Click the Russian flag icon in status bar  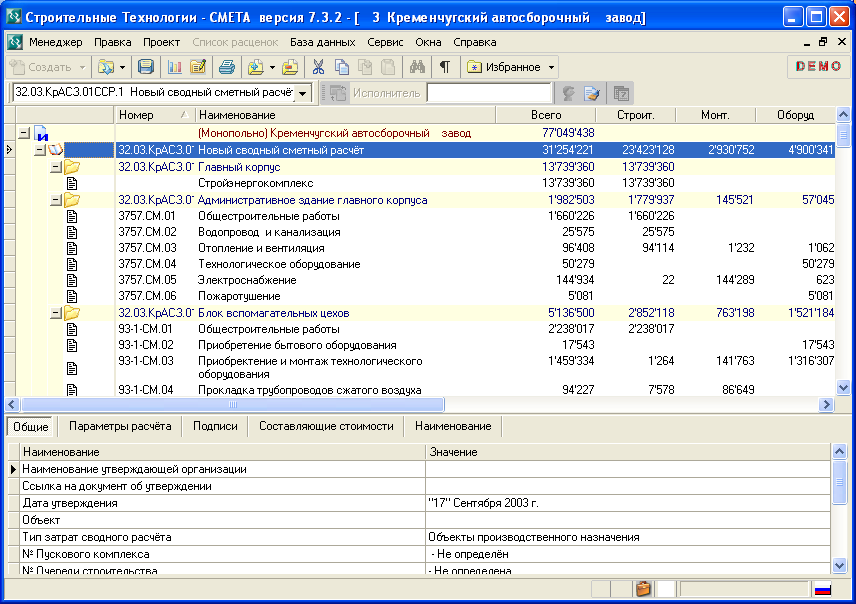pyautogui.click(x=822, y=589)
